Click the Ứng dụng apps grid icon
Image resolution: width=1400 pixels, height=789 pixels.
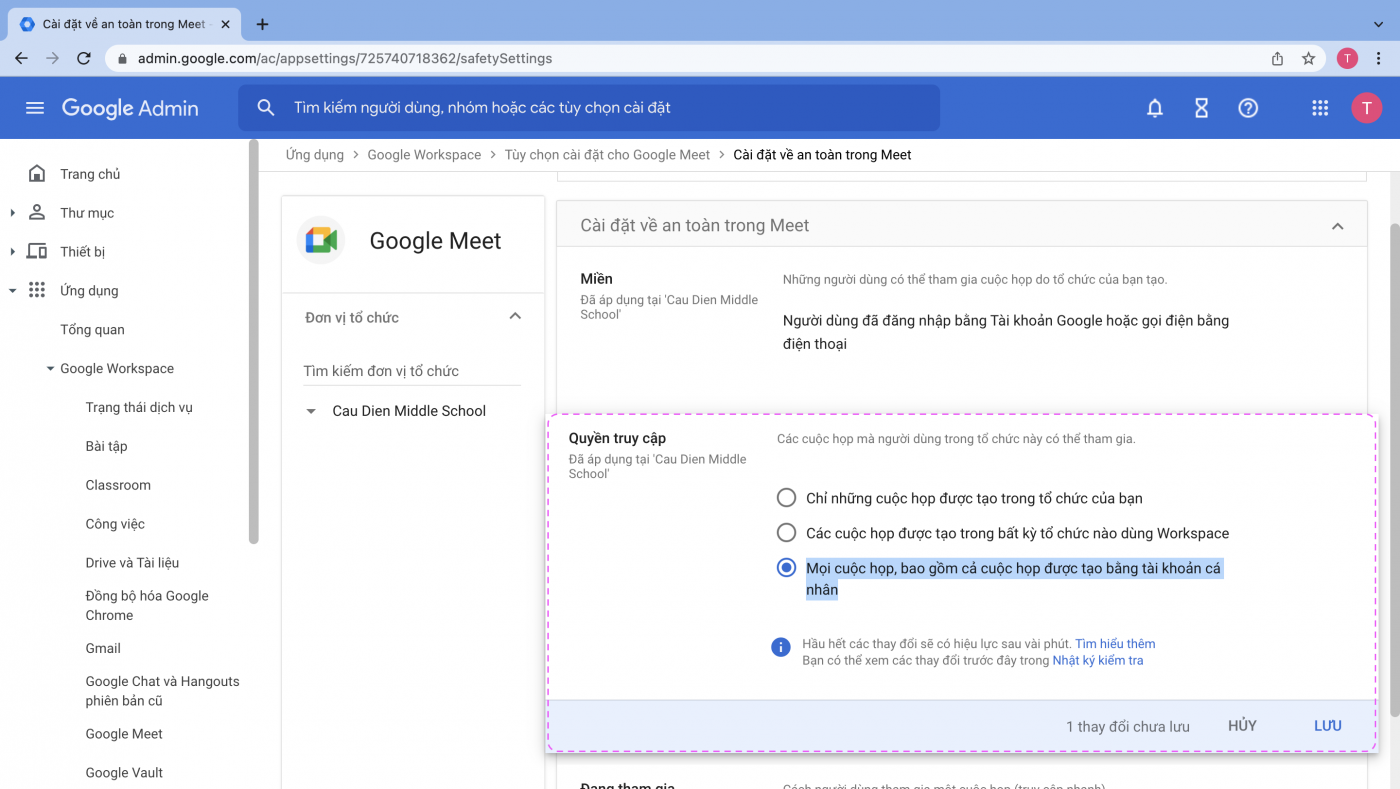click(x=37, y=290)
